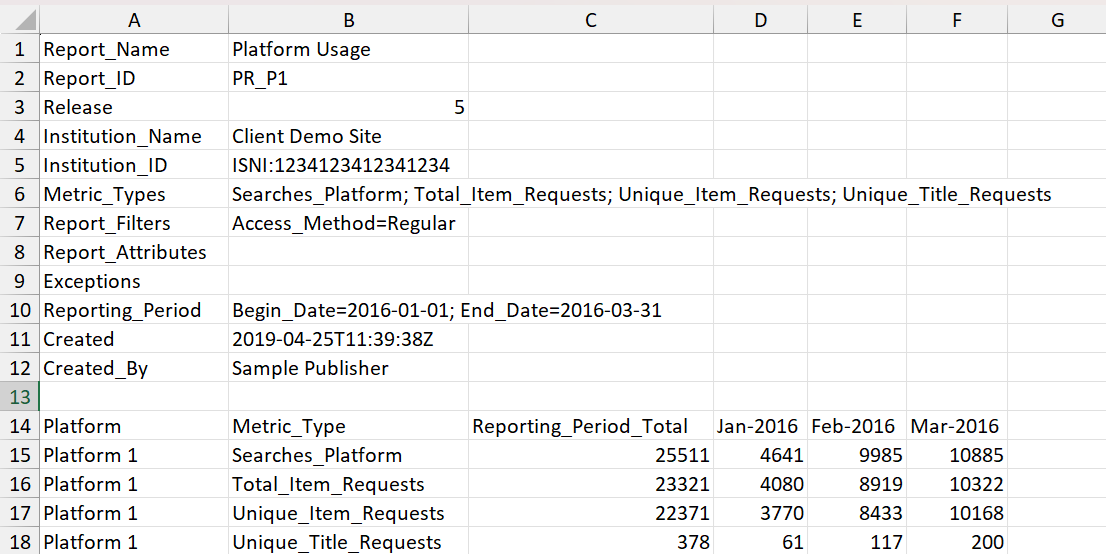Screen dimensions: 1106x554
Task: Click the Created label cell in row 11
Action: tap(134, 339)
